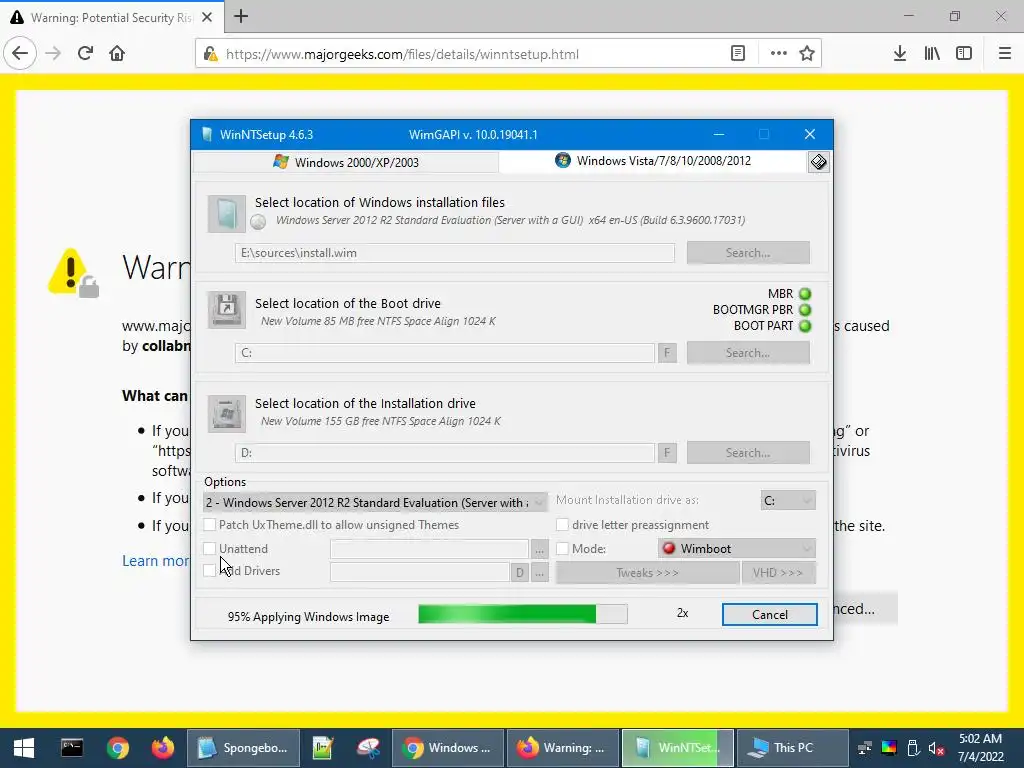Open Firefox downloads panel
The width and height of the screenshot is (1024, 768).
click(900, 54)
